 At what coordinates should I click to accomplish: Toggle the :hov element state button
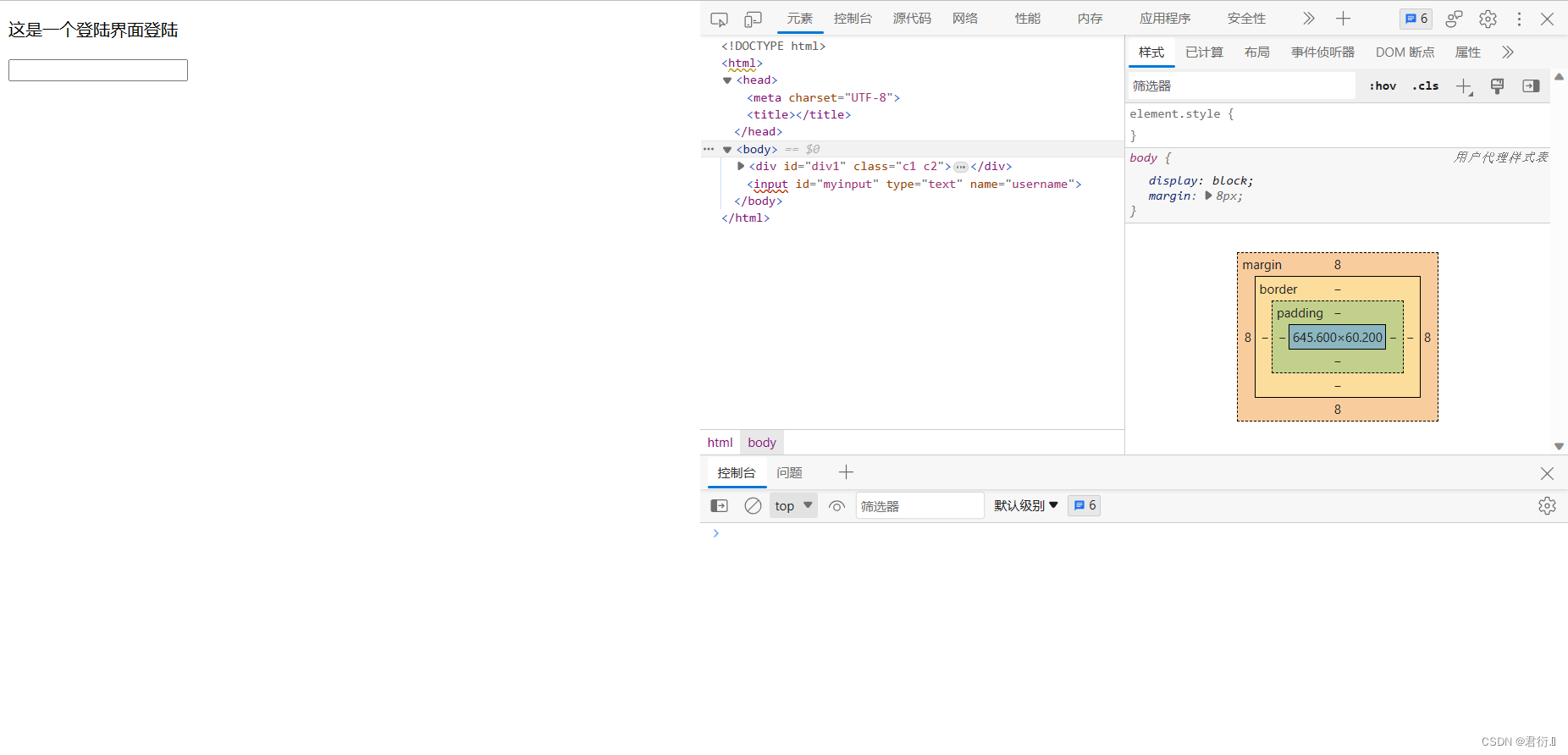tap(1383, 86)
